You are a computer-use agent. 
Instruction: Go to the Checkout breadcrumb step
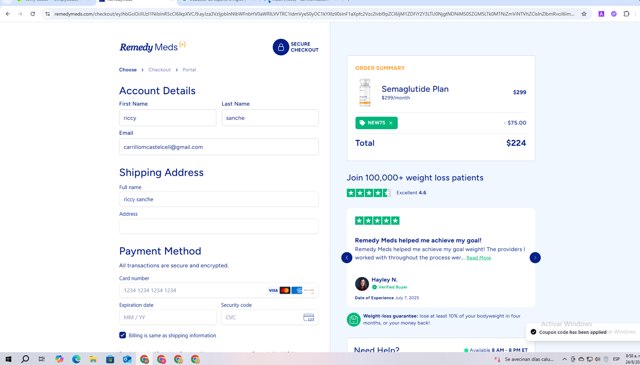pos(159,70)
